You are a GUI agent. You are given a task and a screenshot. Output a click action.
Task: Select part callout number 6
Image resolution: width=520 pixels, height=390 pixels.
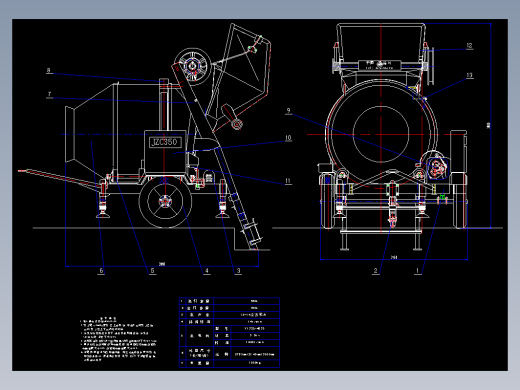pyautogui.click(x=101, y=271)
